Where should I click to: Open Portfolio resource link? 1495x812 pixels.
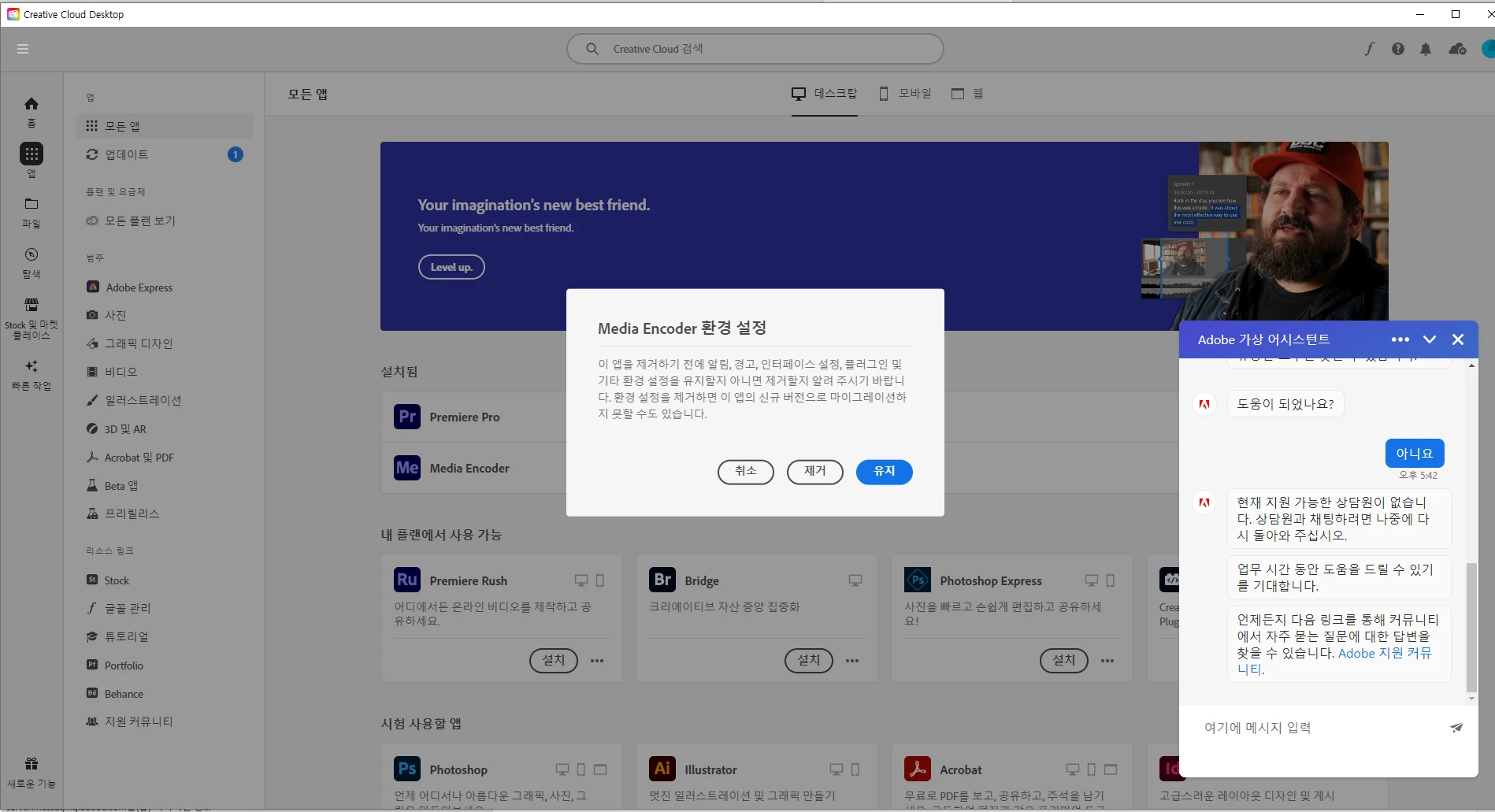[165, 666]
